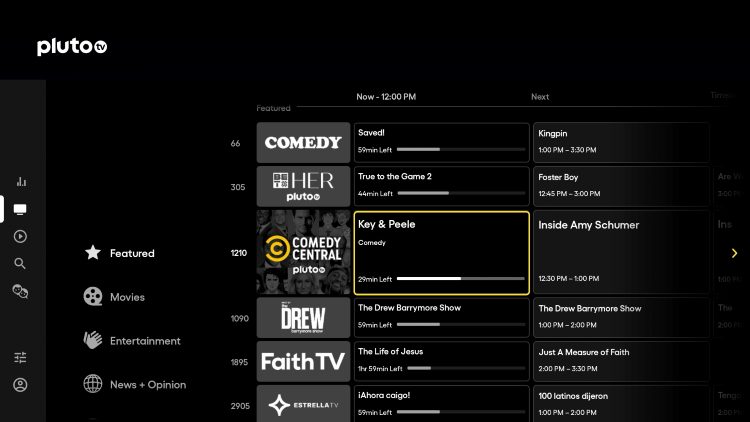The image size is (750, 422).
Task: Open the Estrella TV channel tile
Action: (x=303, y=404)
